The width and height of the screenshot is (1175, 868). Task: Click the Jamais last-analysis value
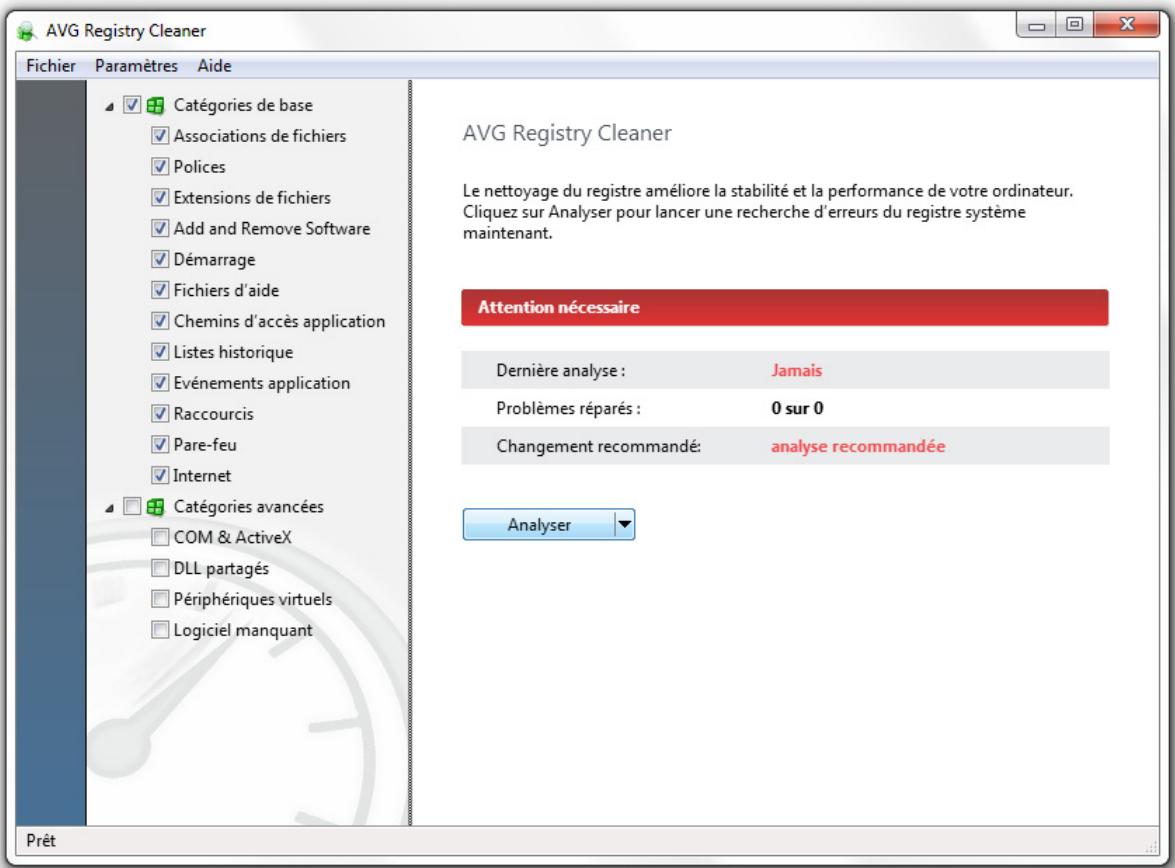tap(797, 370)
